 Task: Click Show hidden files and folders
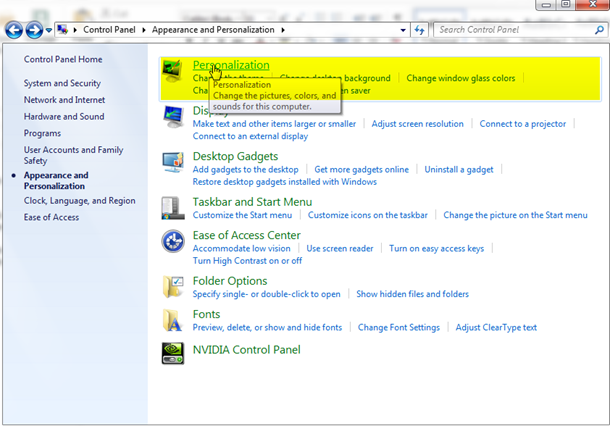point(412,294)
